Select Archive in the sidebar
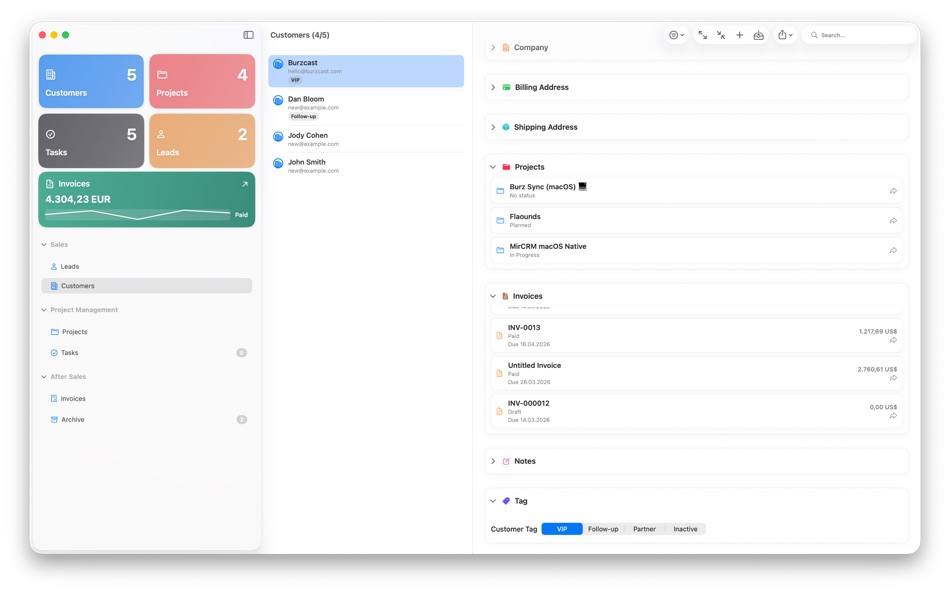This screenshot has height=594, width=950. tap(146, 419)
